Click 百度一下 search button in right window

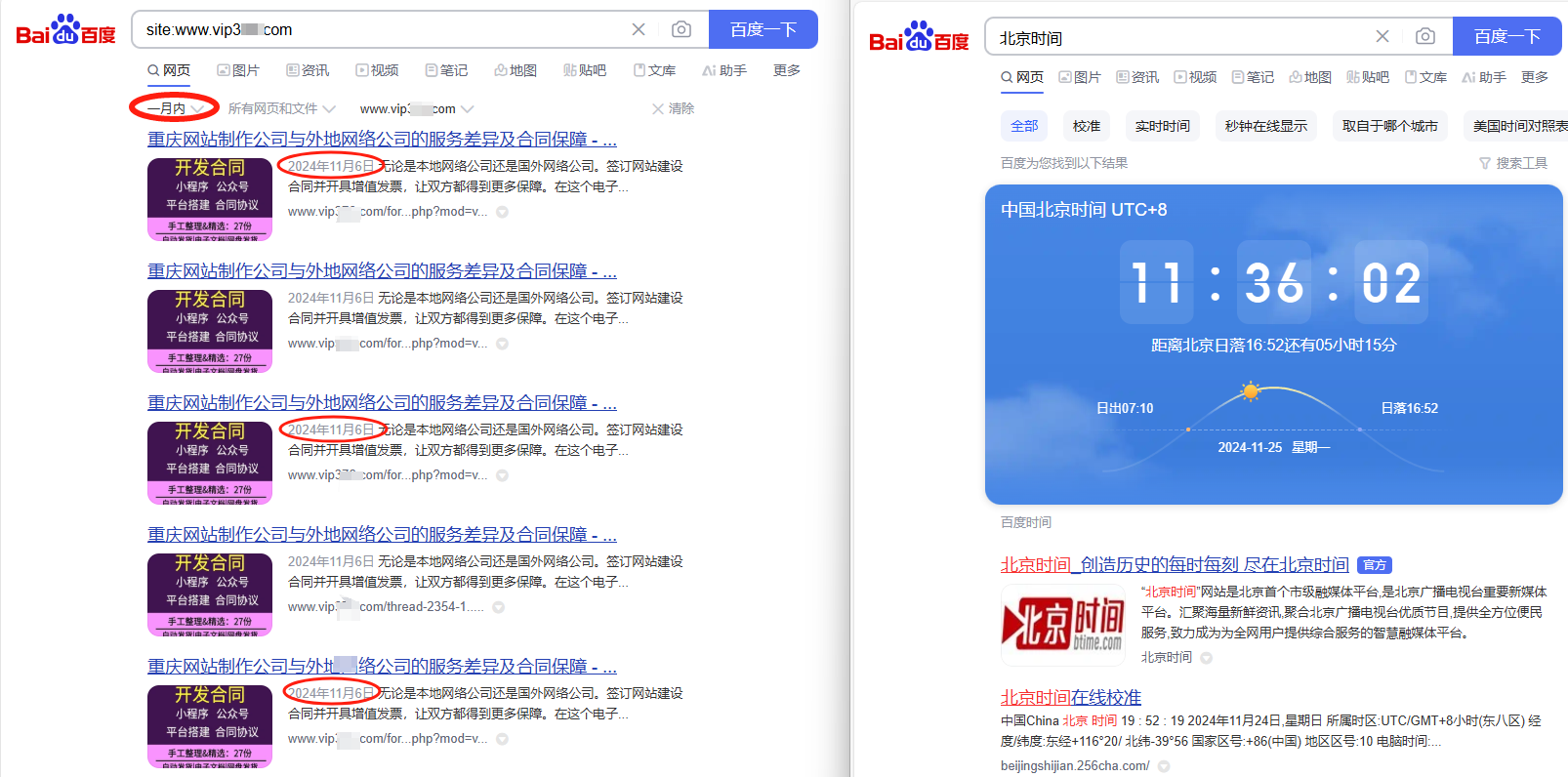[x=1507, y=36]
